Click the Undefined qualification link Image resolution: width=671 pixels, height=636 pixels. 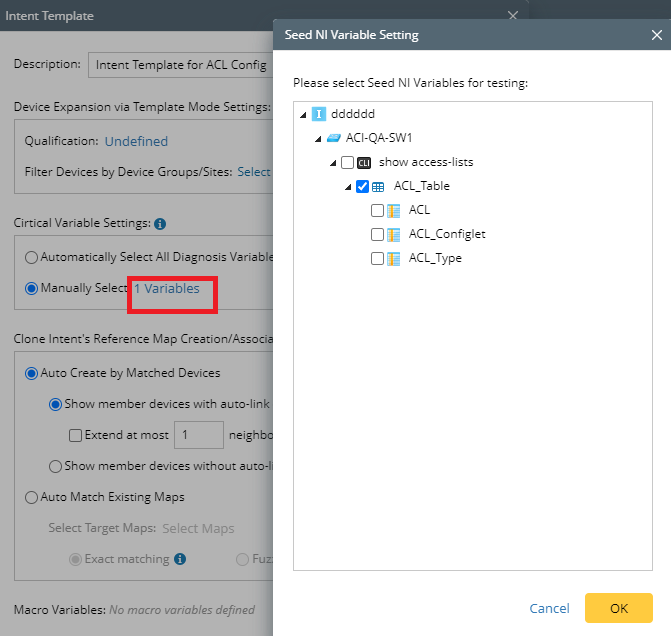[136, 141]
